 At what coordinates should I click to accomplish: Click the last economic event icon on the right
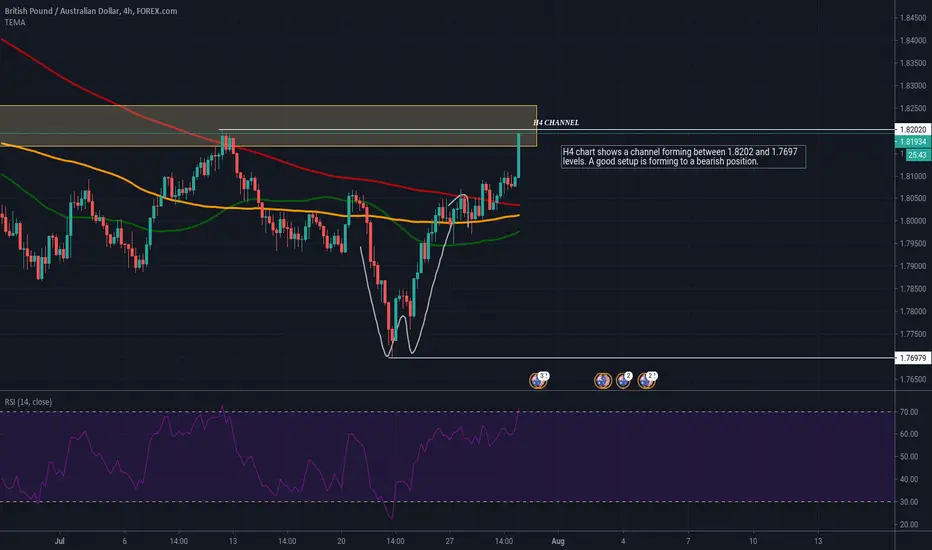tap(647, 379)
